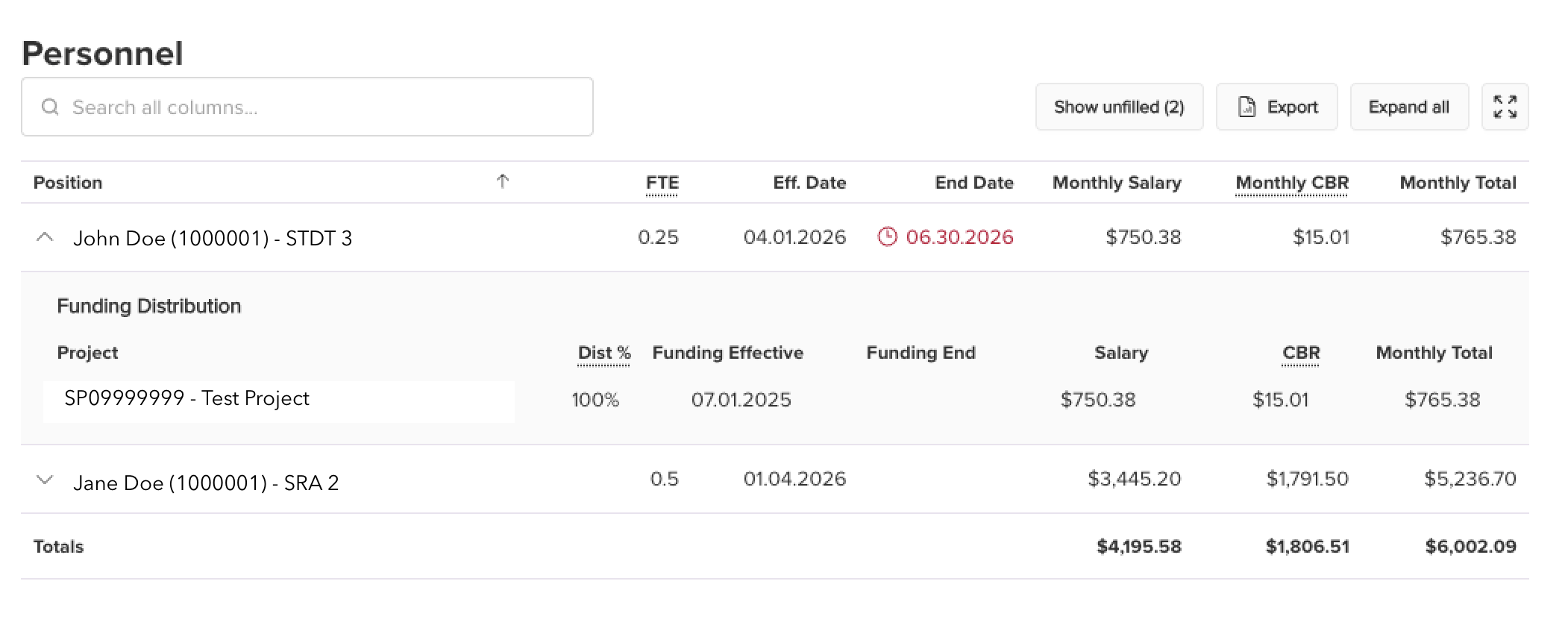Click the CBR header in Funding Distribution
This screenshot has width=1568, height=634.
pos(1300,353)
